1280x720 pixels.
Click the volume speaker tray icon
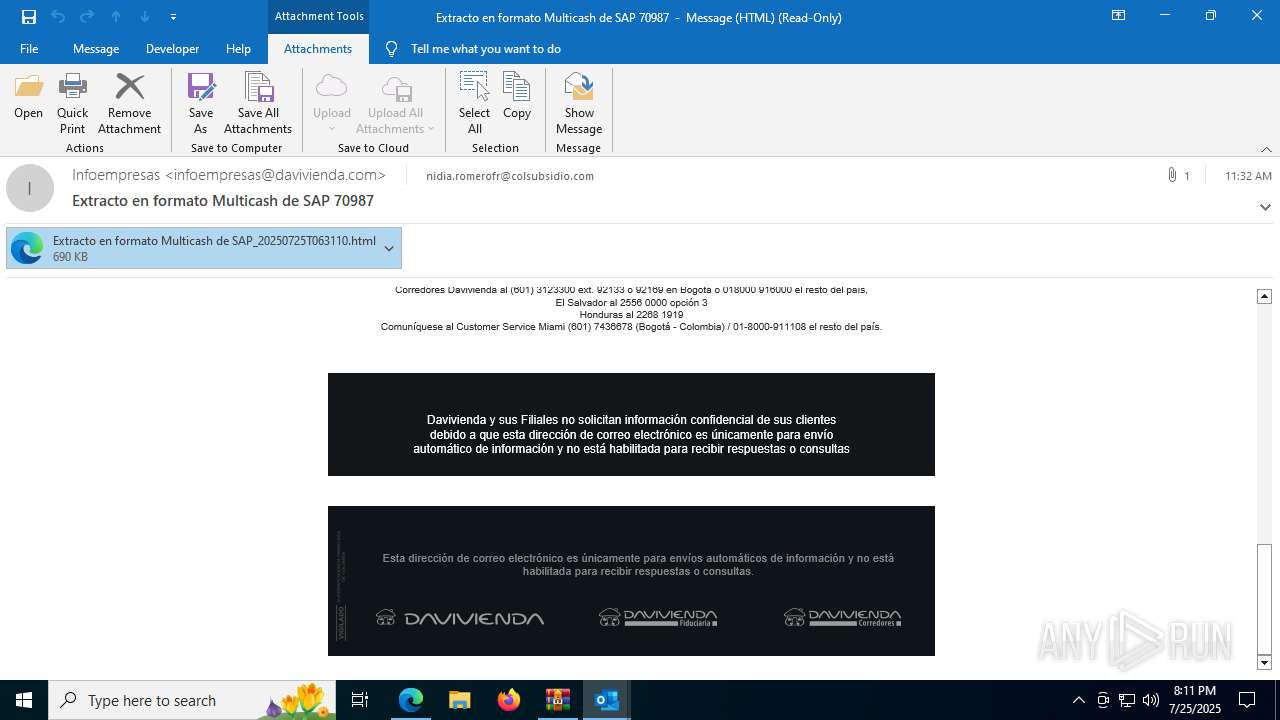pyautogui.click(x=1151, y=700)
